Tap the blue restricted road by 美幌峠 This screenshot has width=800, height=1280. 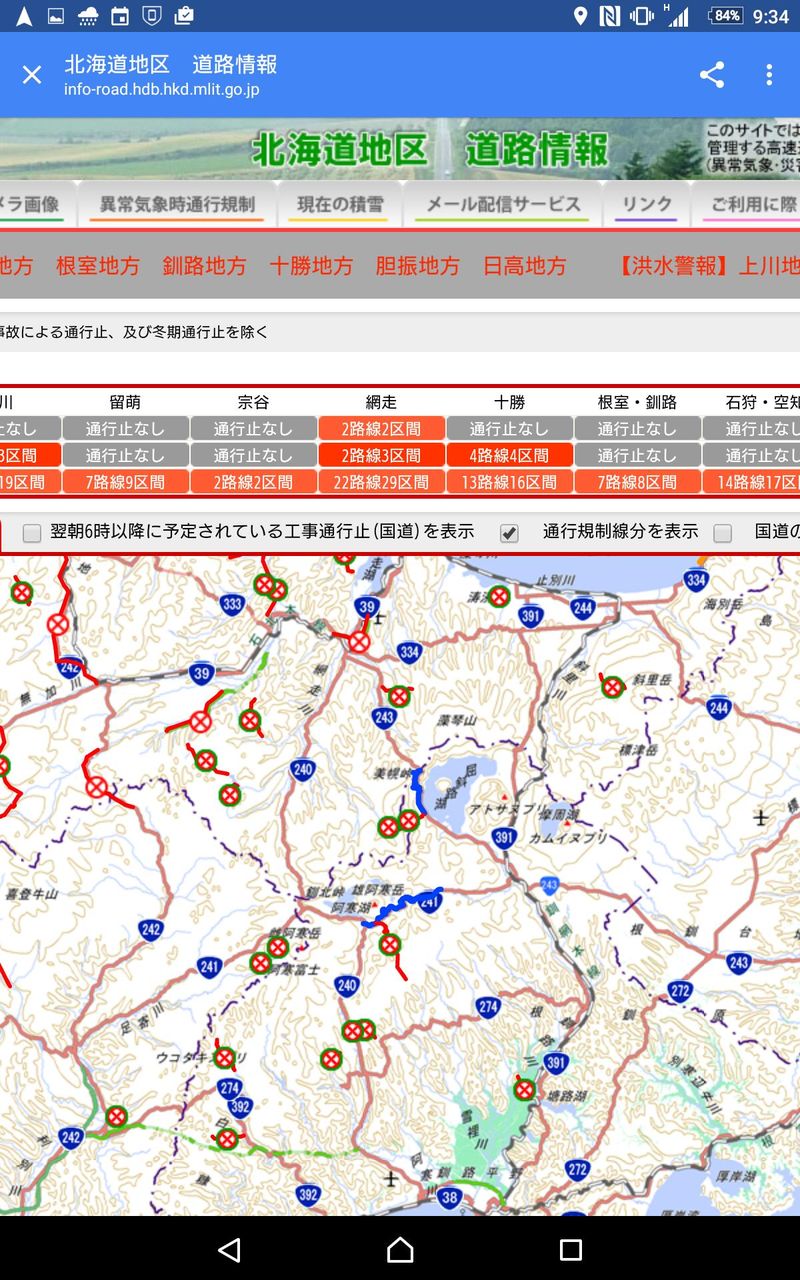[x=420, y=792]
